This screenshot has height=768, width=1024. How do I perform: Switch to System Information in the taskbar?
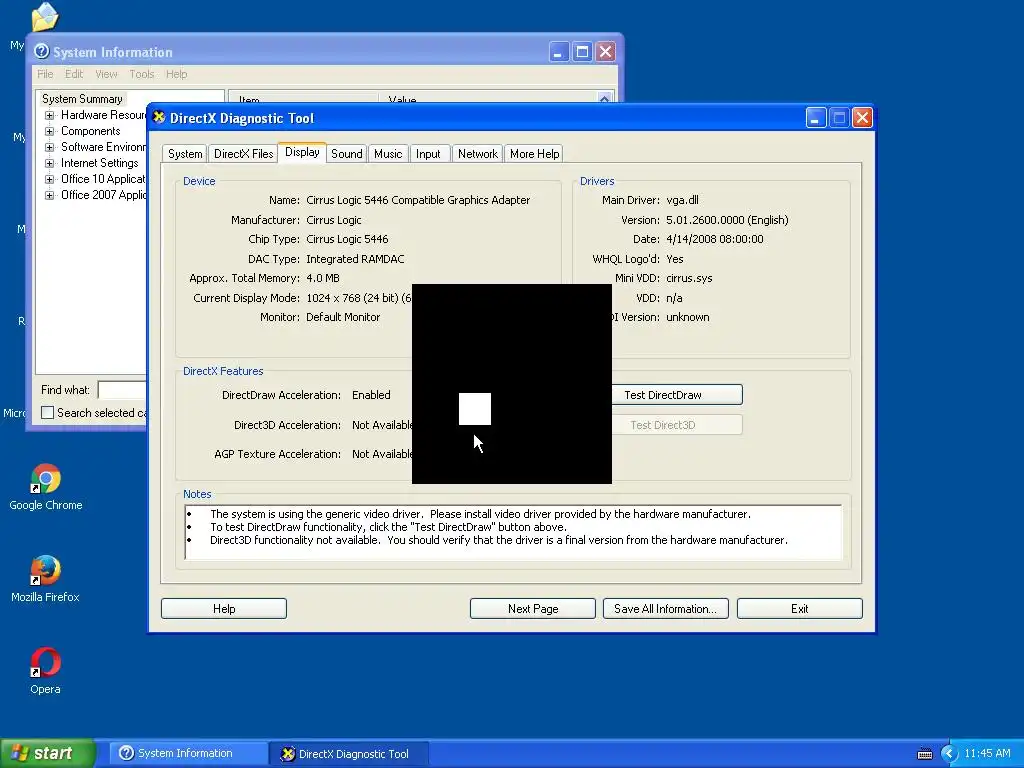pyautogui.click(x=188, y=753)
